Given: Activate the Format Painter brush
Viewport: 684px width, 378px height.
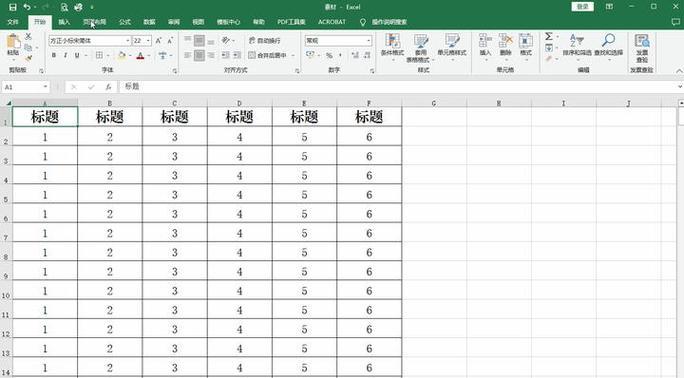Looking at the screenshot, I should click(x=28, y=58).
